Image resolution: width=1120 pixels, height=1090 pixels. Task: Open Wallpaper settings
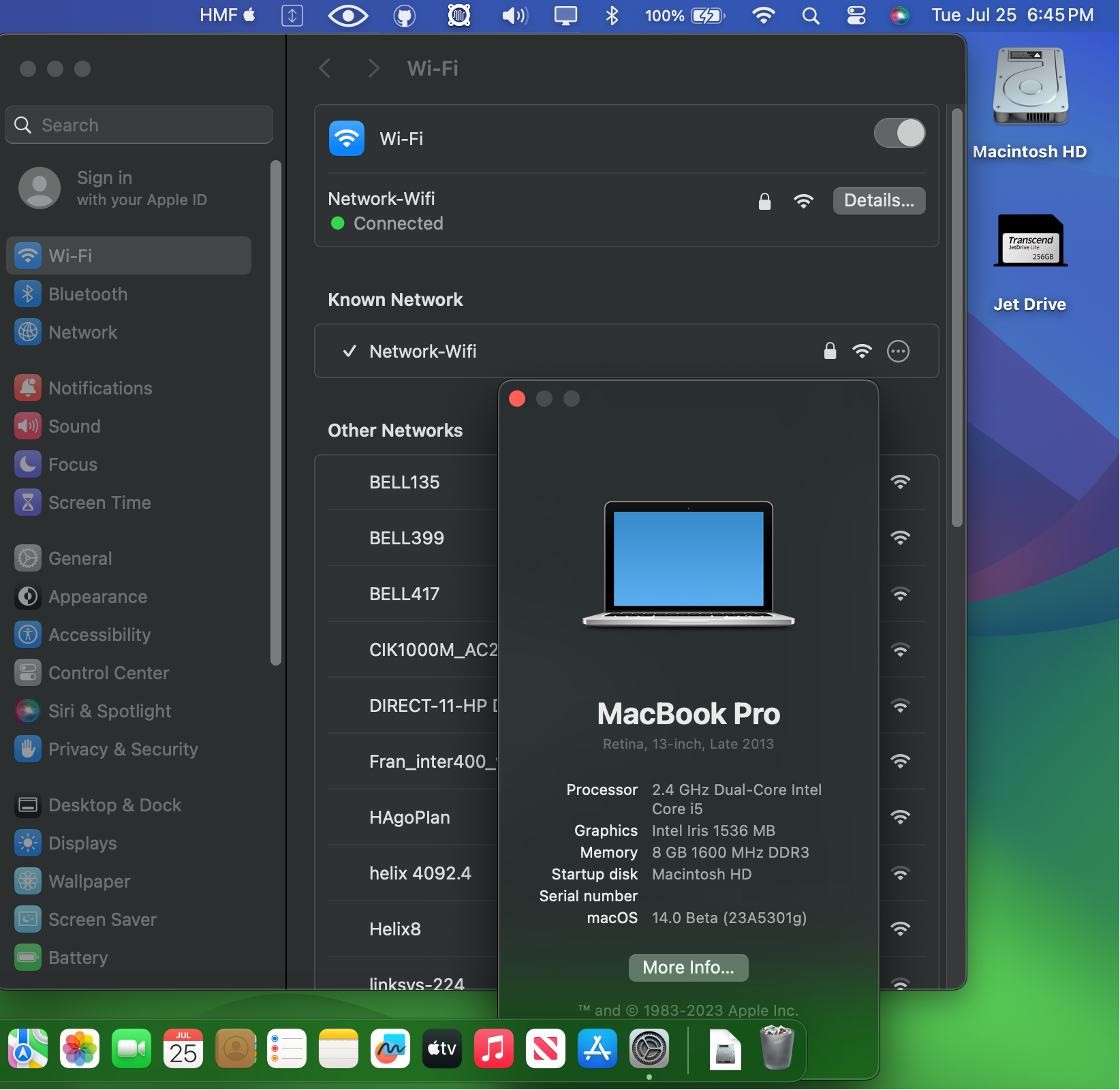click(x=129, y=881)
